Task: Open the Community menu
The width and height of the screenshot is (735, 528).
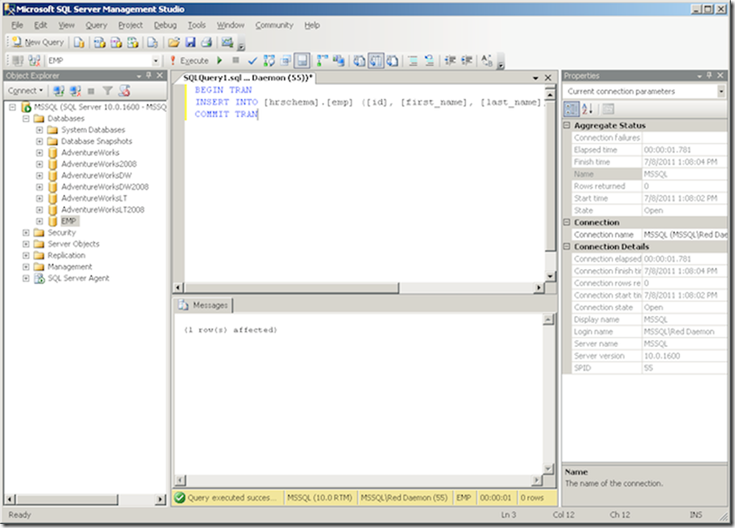Action: 274,25
